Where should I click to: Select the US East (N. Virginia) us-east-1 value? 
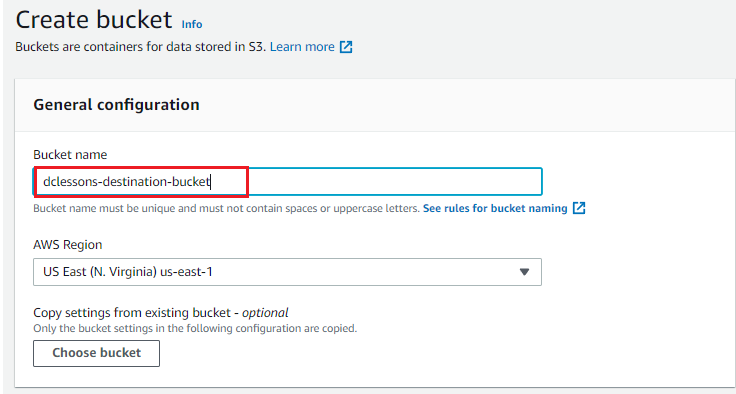(x=128, y=272)
